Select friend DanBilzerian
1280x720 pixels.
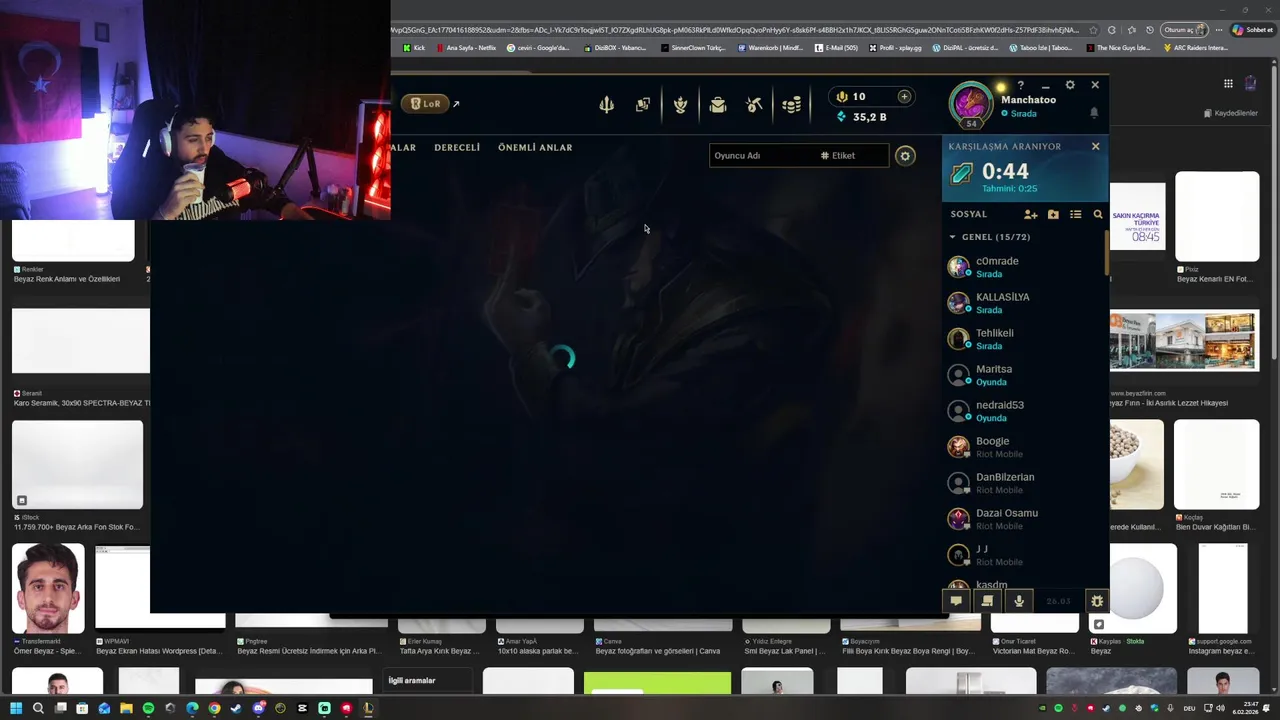[x=1024, y=483]
